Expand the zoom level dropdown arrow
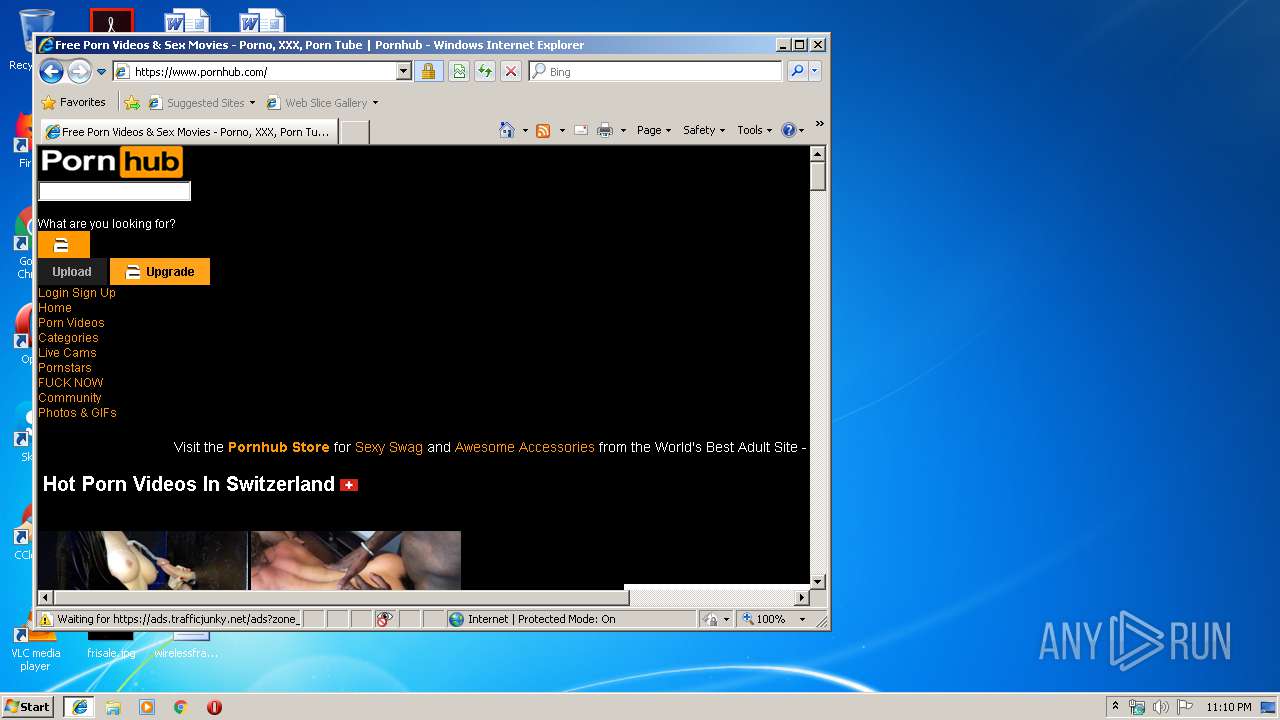 tap(802, 619)
